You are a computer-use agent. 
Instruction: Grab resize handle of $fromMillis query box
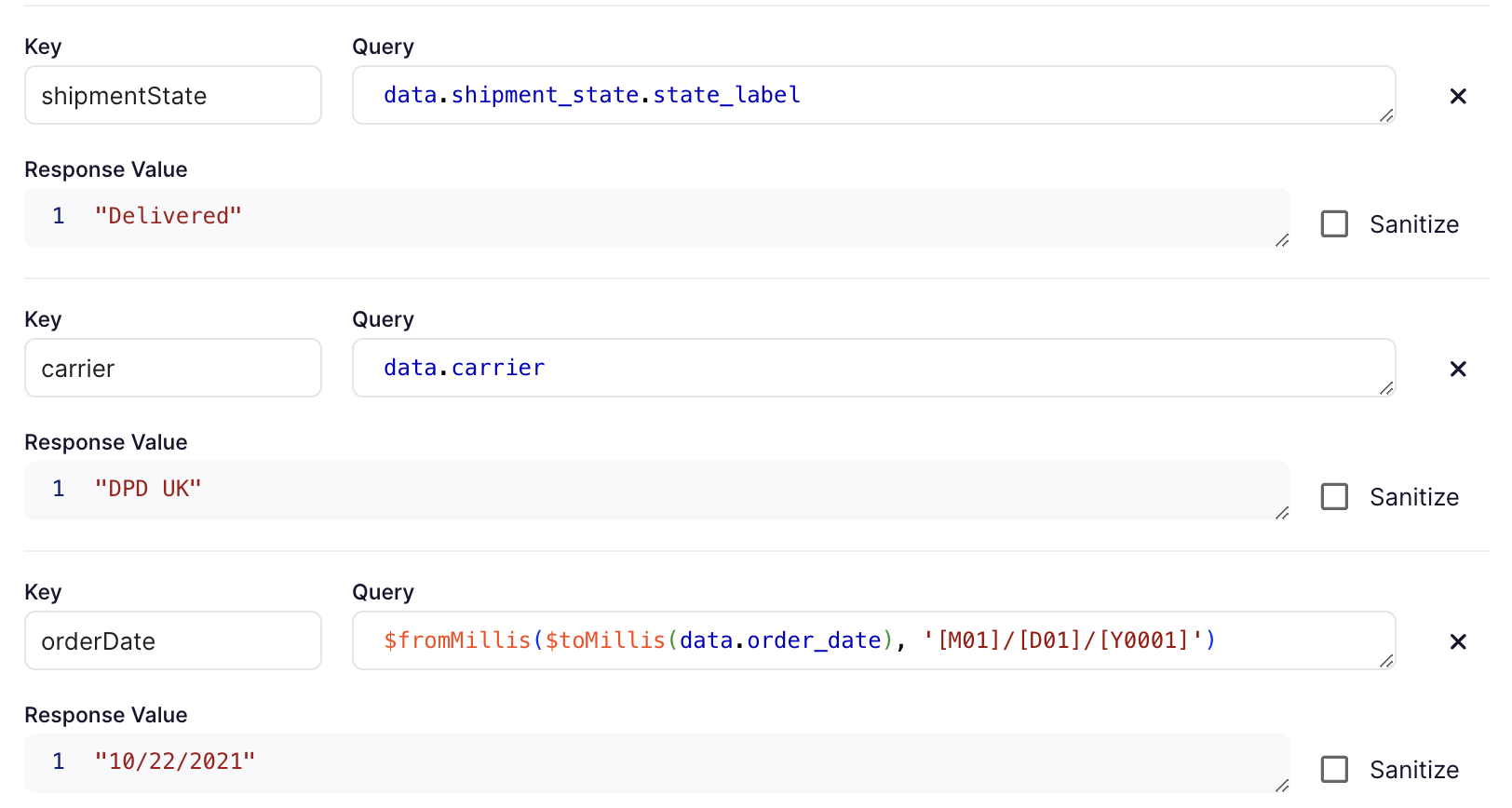[1386, 661]
